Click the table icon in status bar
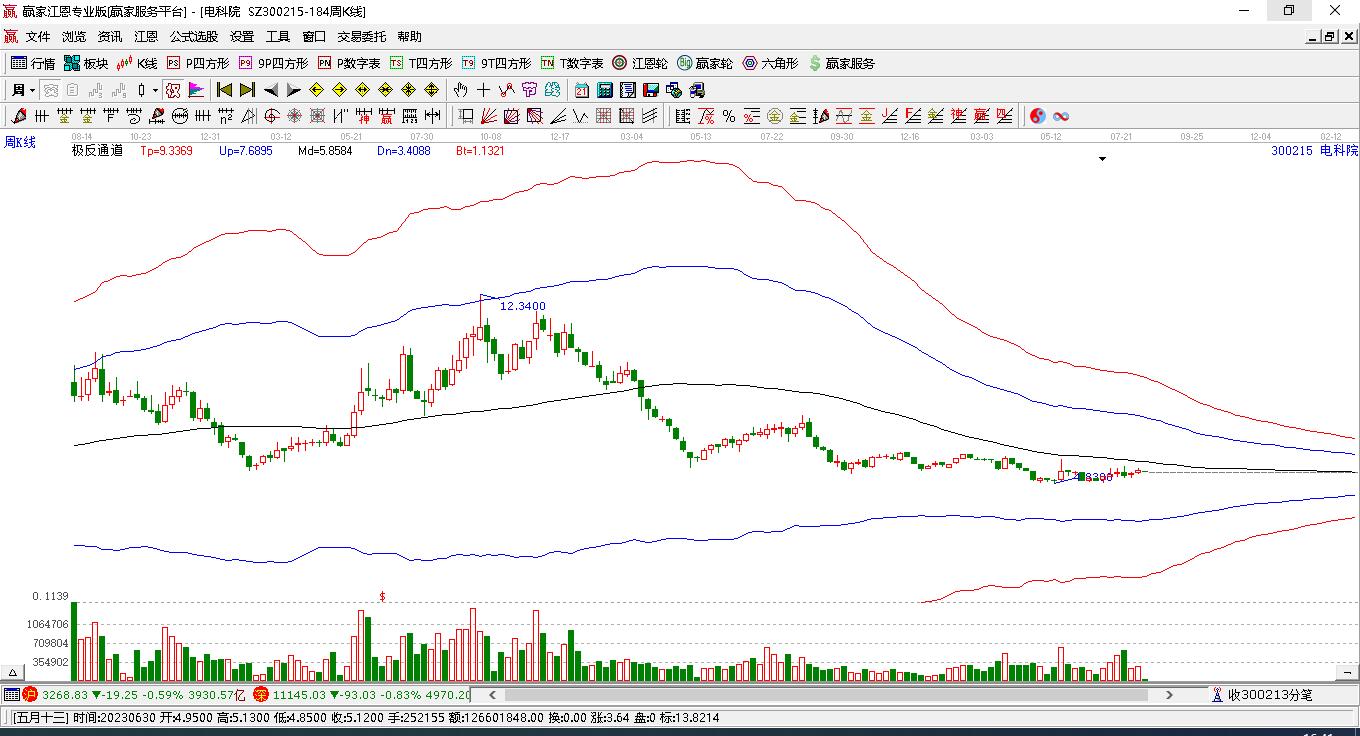Viewport: 1360px width, 736px height. tap(11, 695)
